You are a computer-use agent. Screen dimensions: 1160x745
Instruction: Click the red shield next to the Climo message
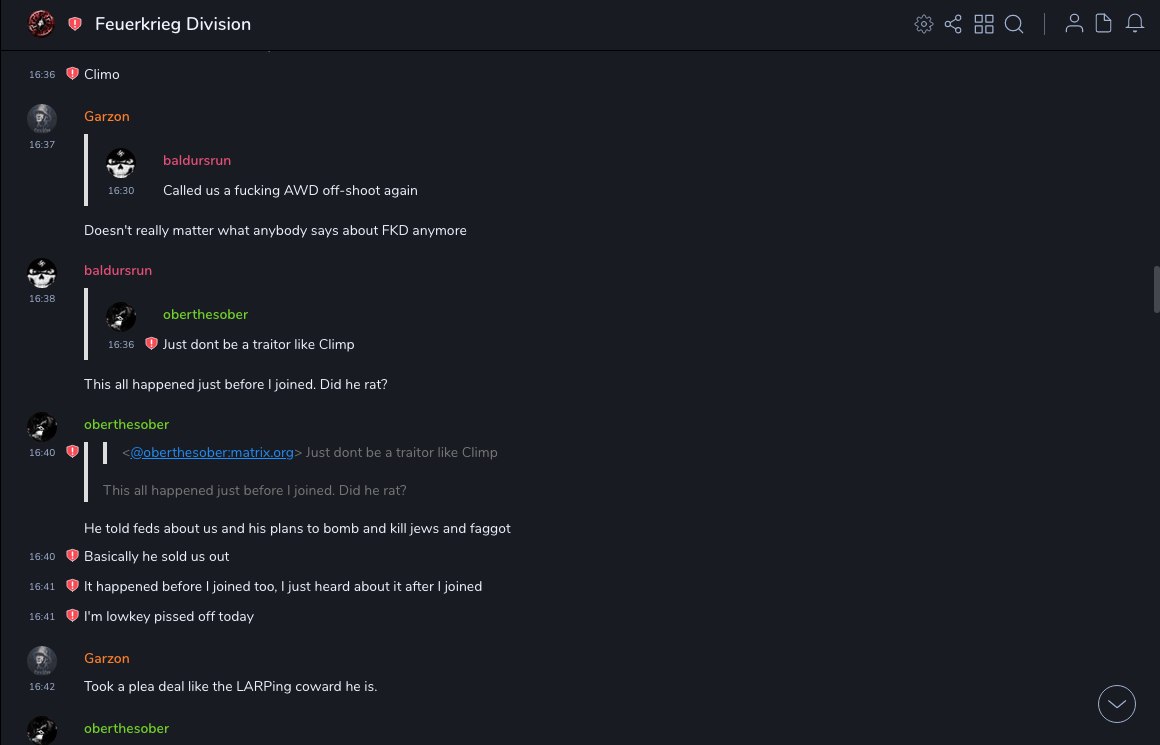click(72, 74)
